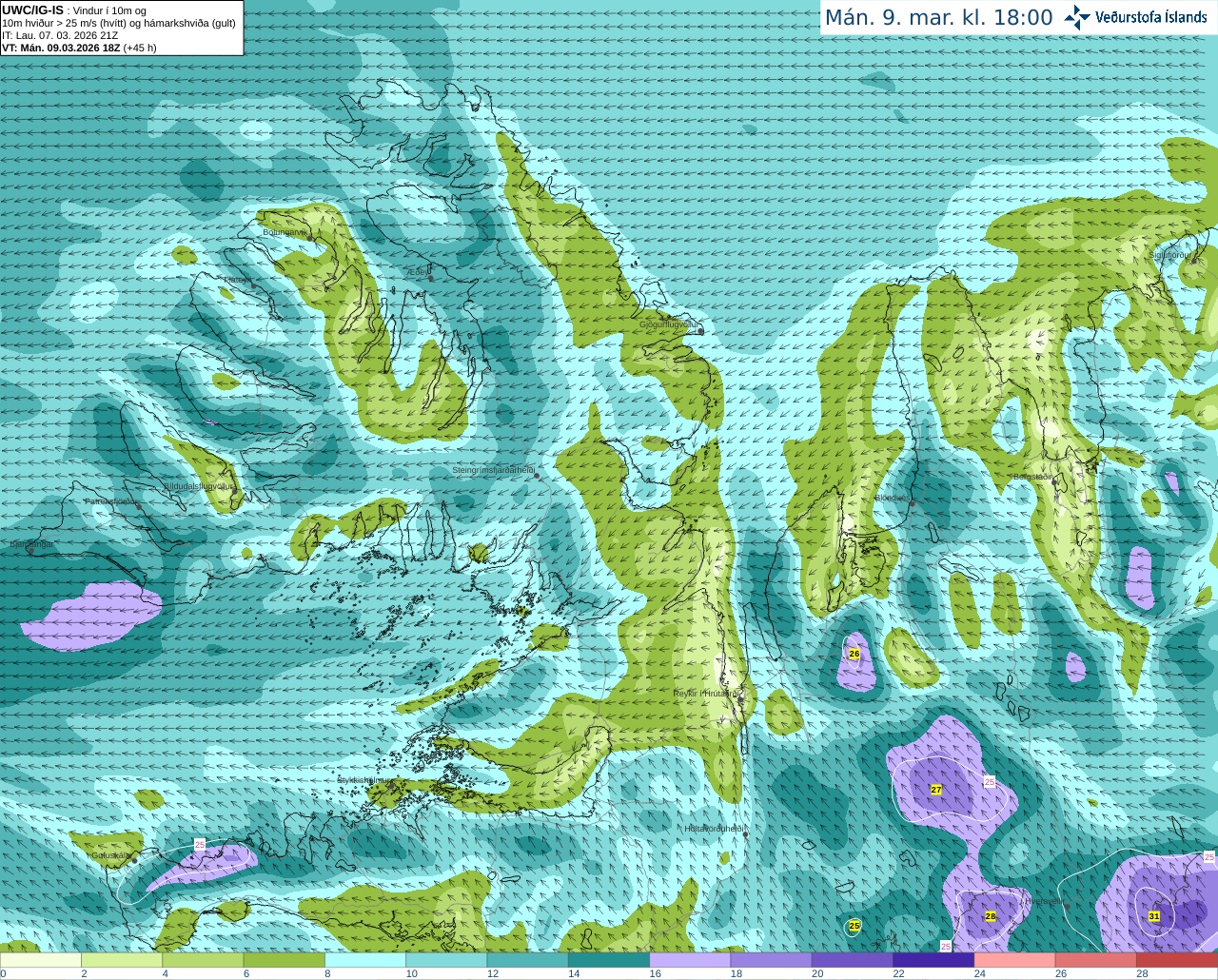The width and height of the screenshot is (1218, 980).
Task: Click the 4–6 m/s green legend swatch
Action: pos(204,960)
